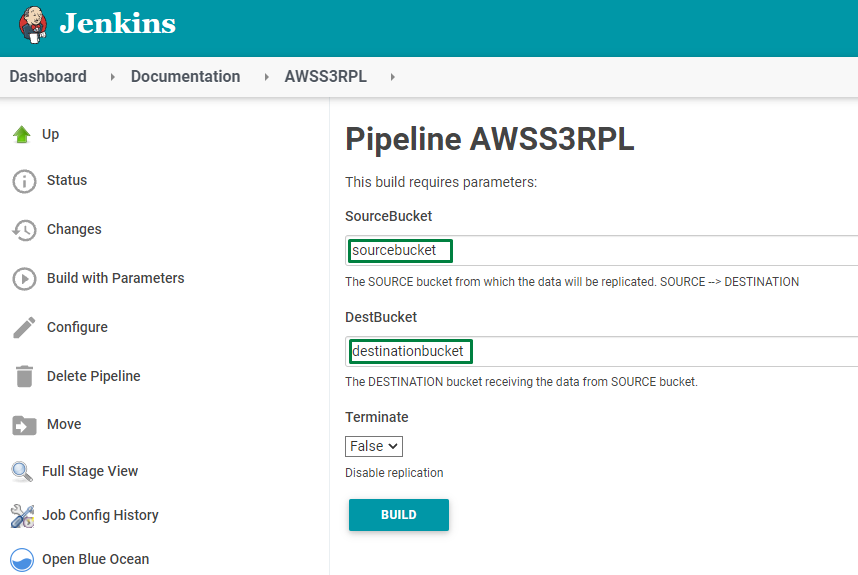Click the Build with Parameters play icon
858x575 pixels.
pos(24,279)
